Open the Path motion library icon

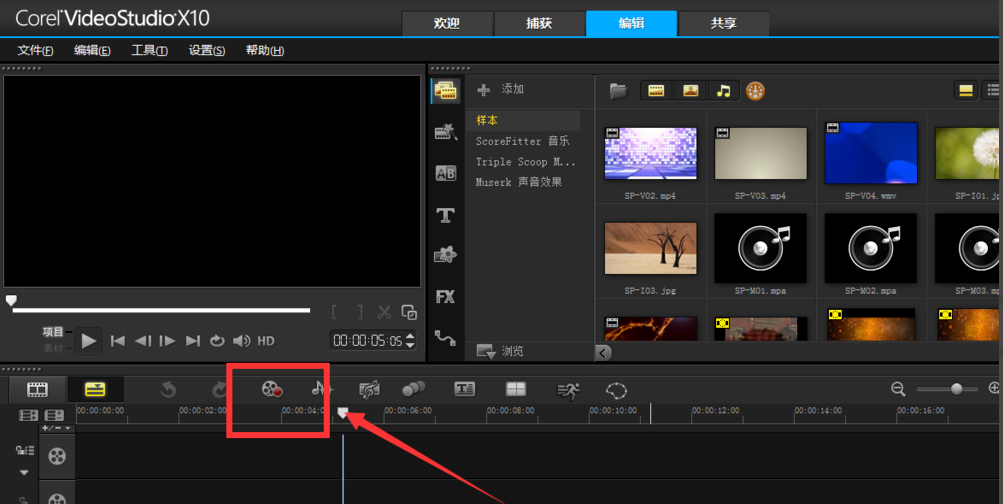445,339
